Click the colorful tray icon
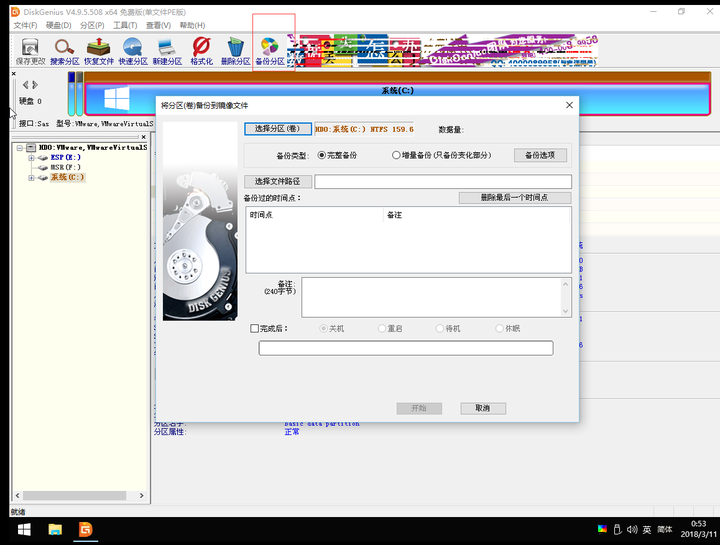 coord(602,529)
